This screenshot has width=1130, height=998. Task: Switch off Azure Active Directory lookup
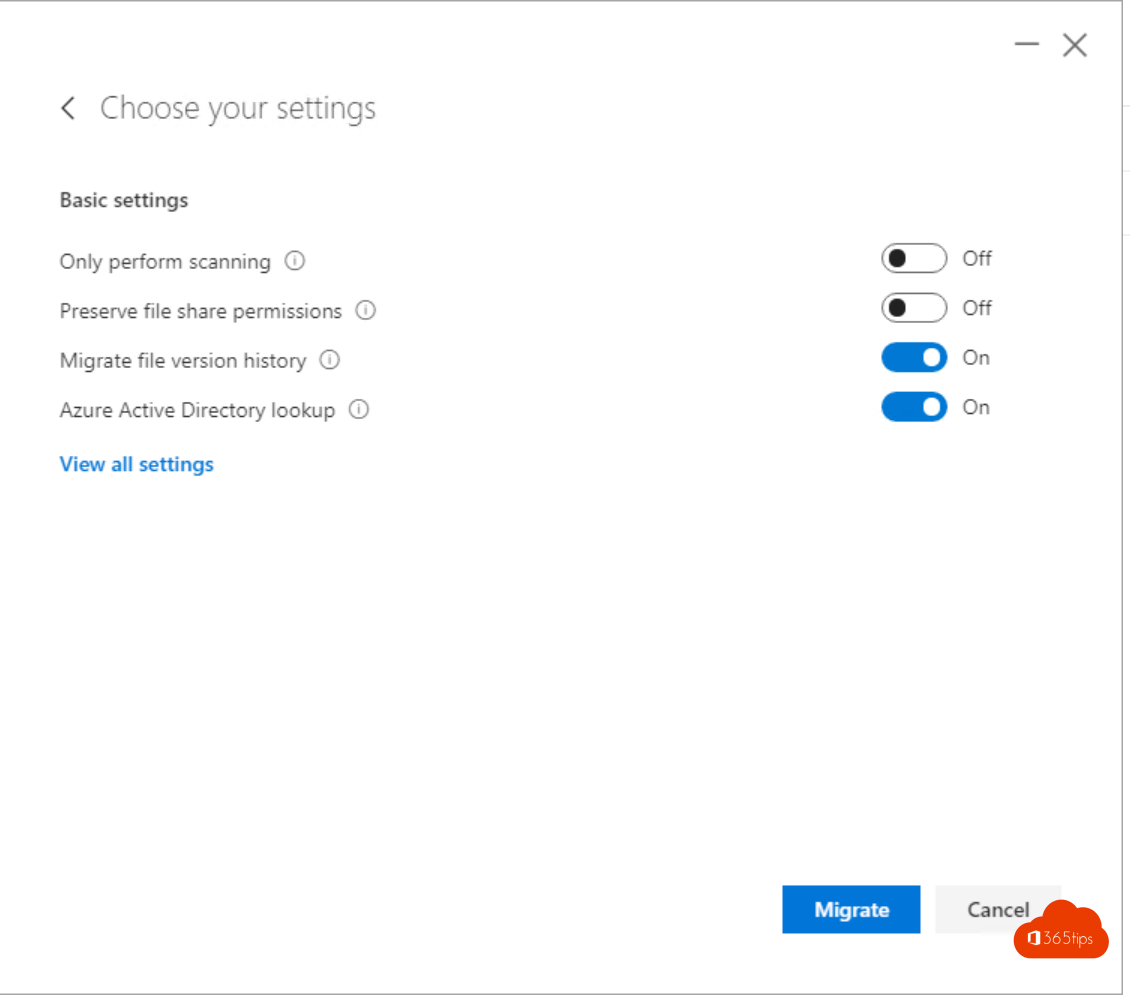[914, 407]
